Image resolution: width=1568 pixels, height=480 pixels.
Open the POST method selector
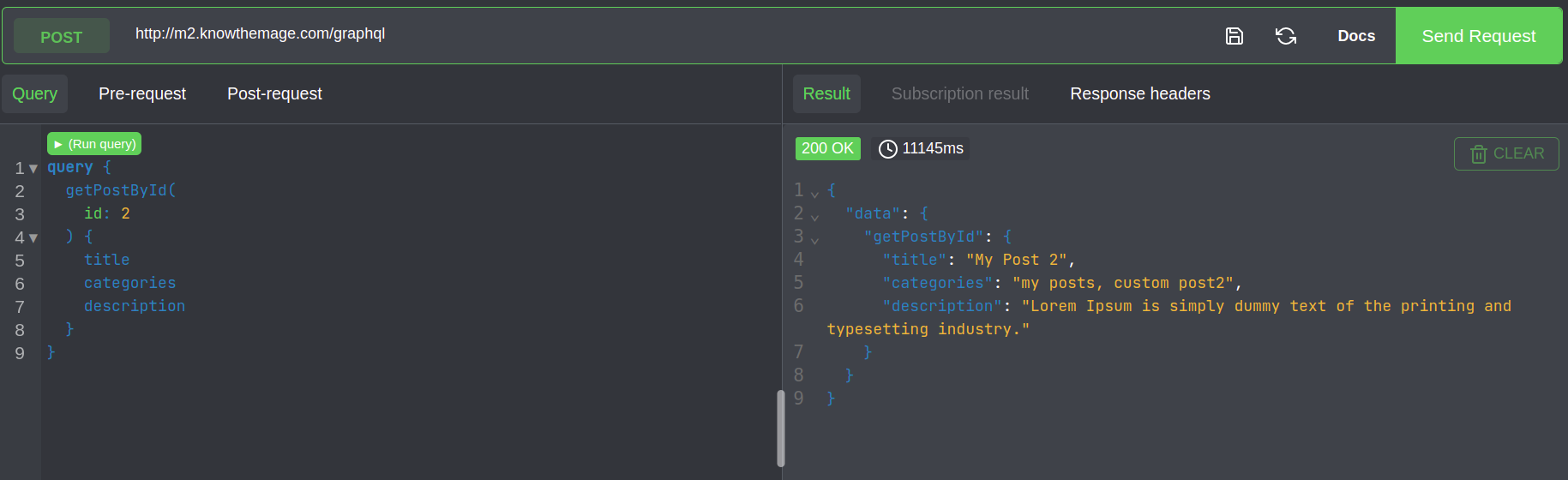[x=62, y=36]
